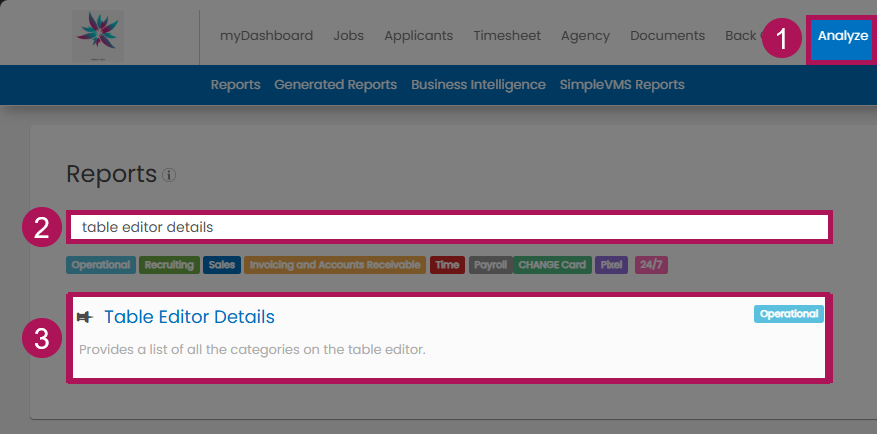Viewport: 877px width, 434px height.
Task: Select the Timesheet menu
Action: coord(507,36)
